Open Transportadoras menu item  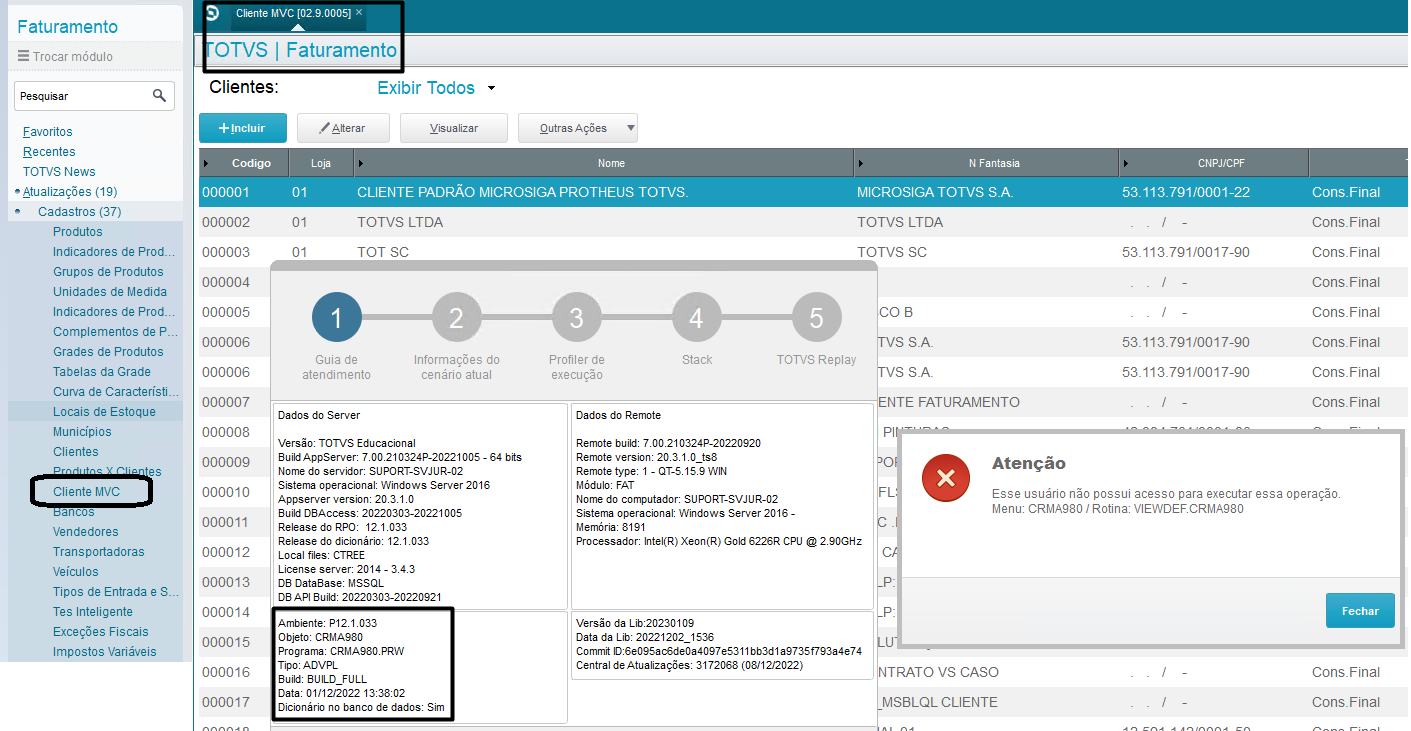click(x=98, y=552)
